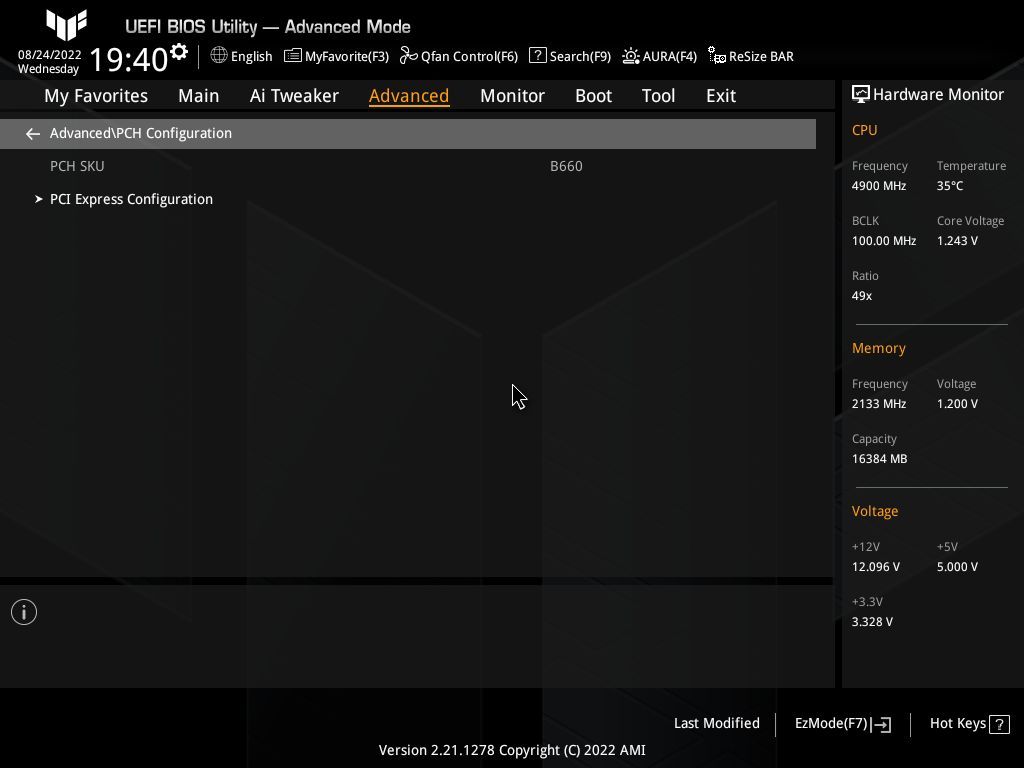Click CPU temperature value 35°C

[950, 186]
